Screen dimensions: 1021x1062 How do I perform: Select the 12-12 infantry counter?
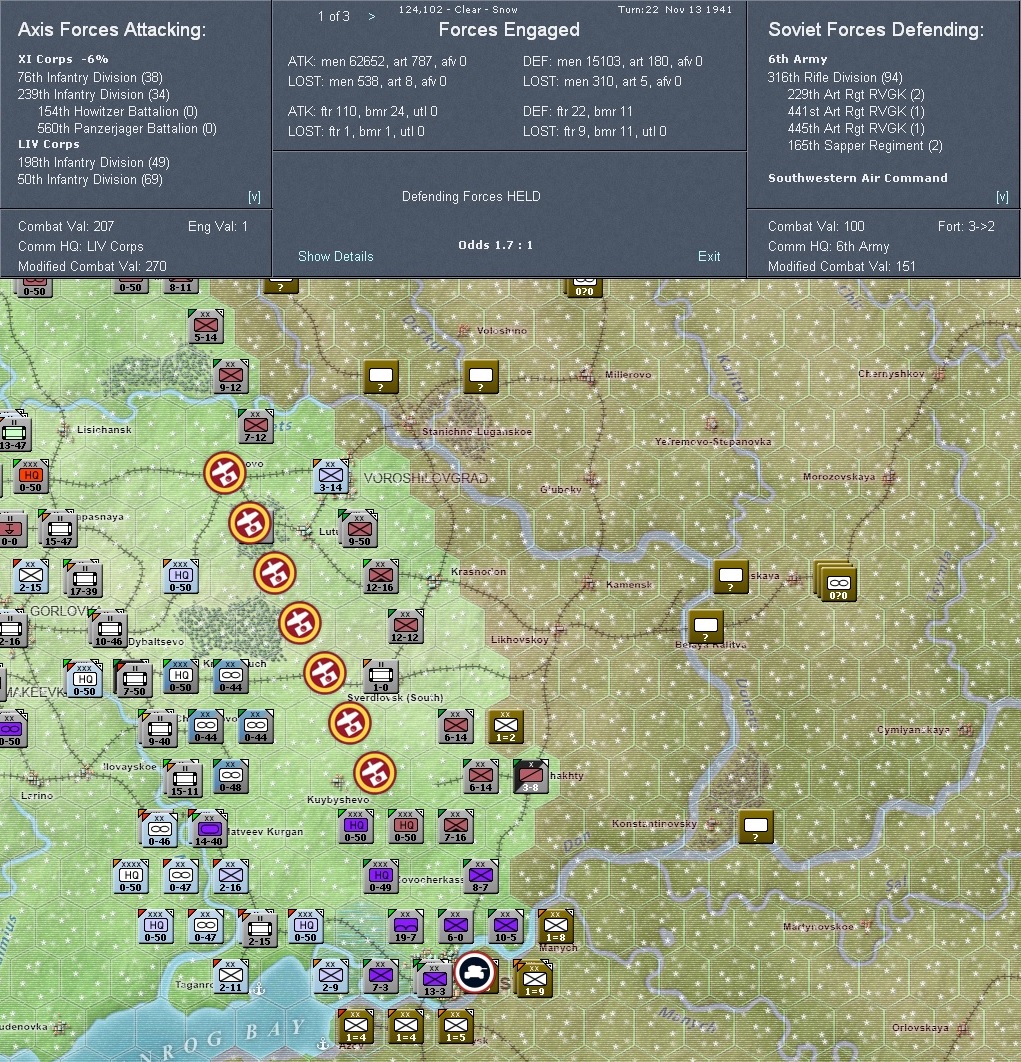(405, 626)
